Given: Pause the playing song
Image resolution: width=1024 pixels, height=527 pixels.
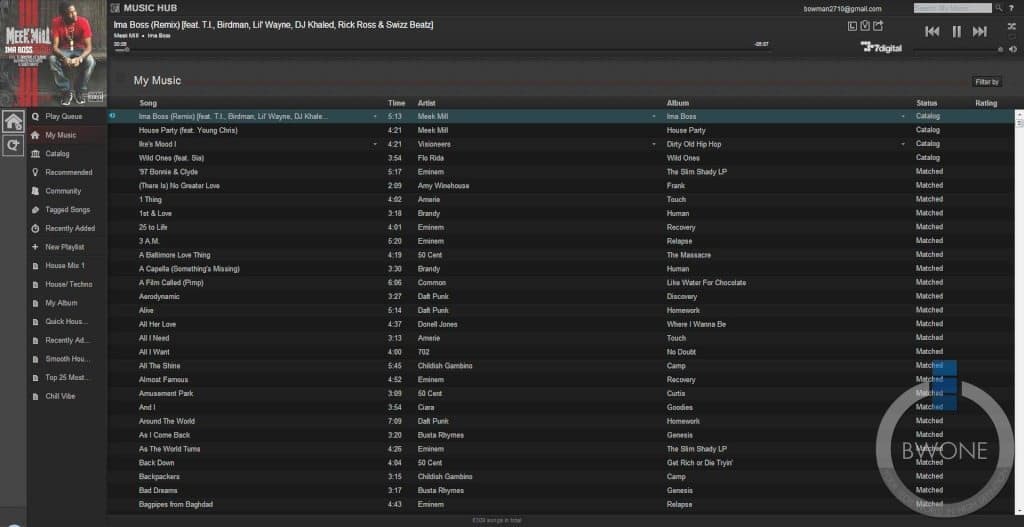Looking at the screenshot, I should click(x=956, y=31).
